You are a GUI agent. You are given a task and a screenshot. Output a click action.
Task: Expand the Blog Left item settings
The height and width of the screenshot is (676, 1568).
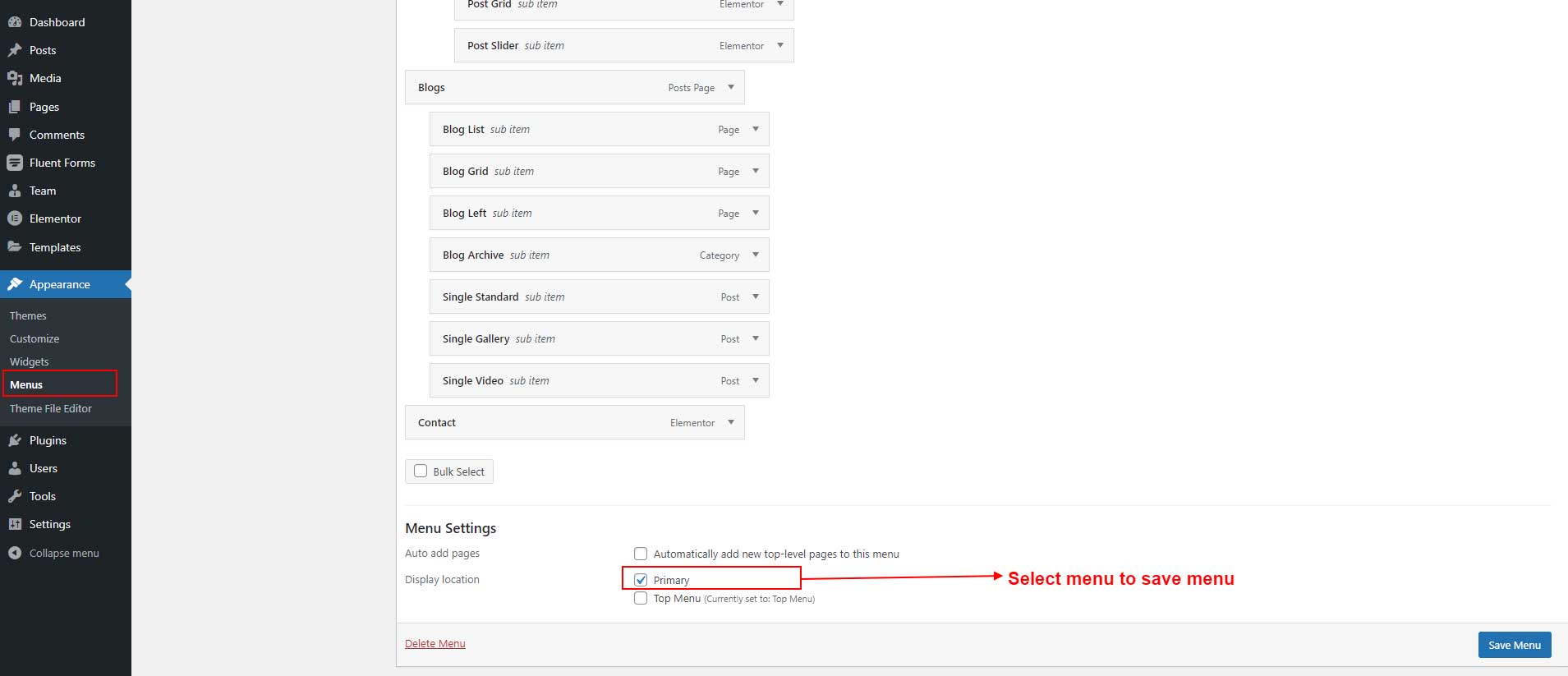click(756, 213)
